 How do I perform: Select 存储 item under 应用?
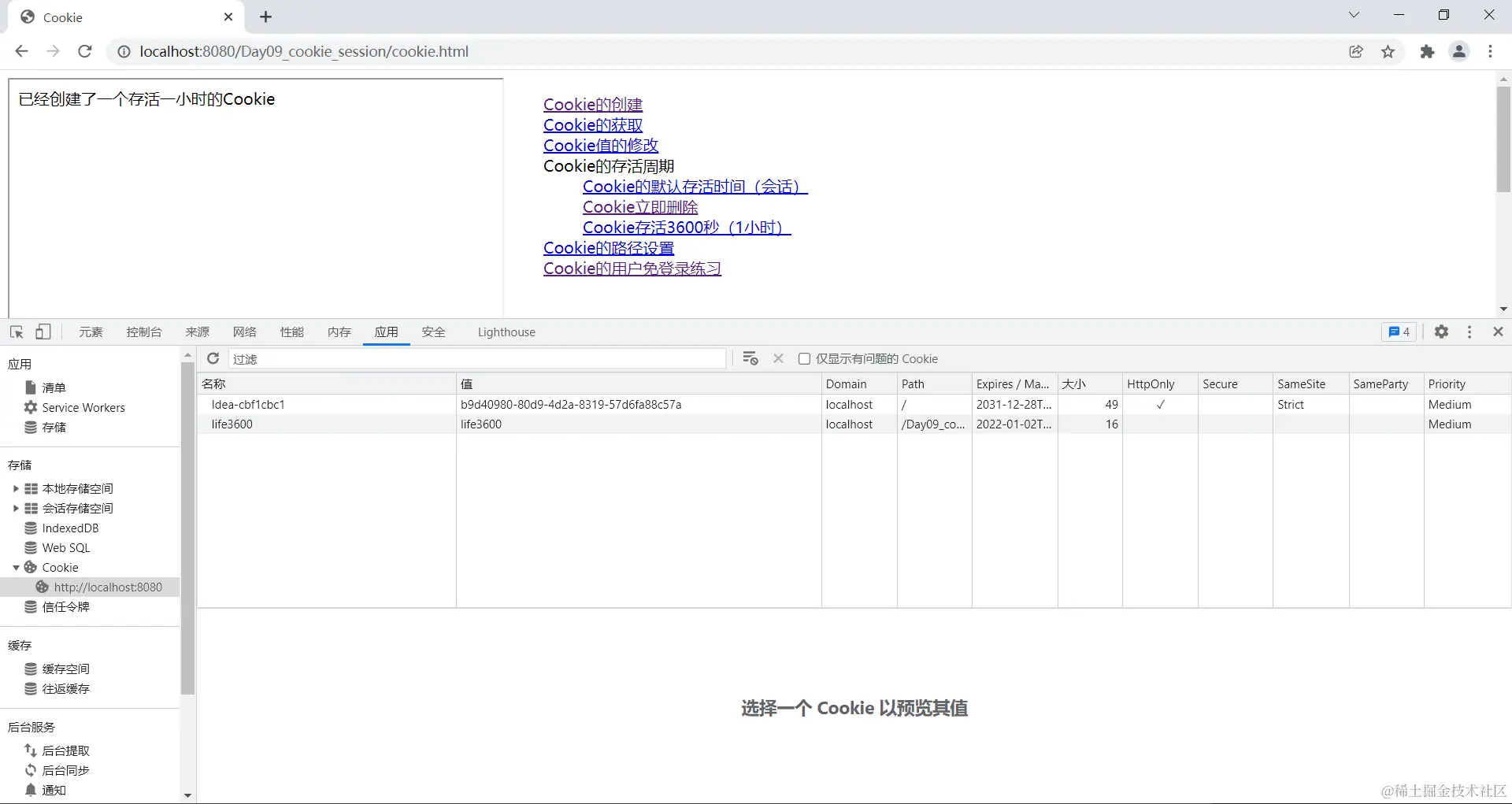coord(54,427)
